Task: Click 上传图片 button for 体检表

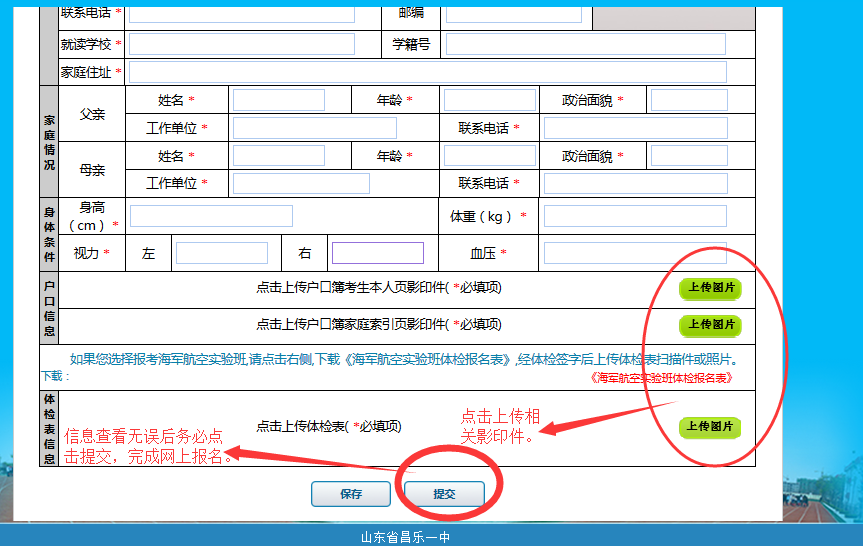Action: pos(710,427)
